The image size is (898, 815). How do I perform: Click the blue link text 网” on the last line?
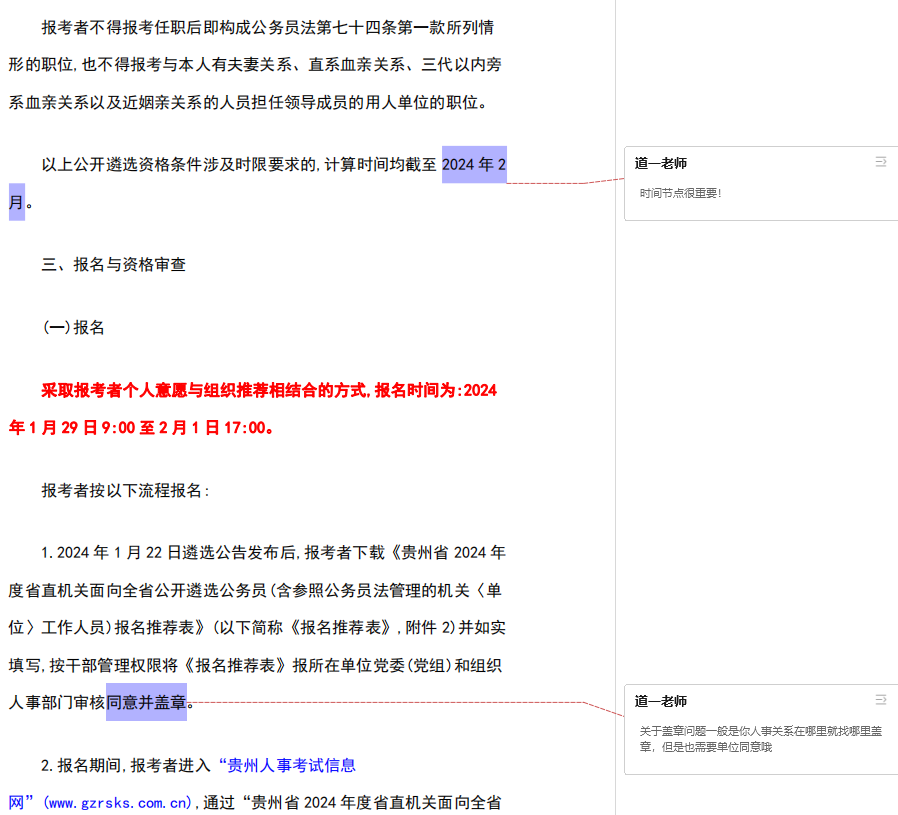point(23,803)
